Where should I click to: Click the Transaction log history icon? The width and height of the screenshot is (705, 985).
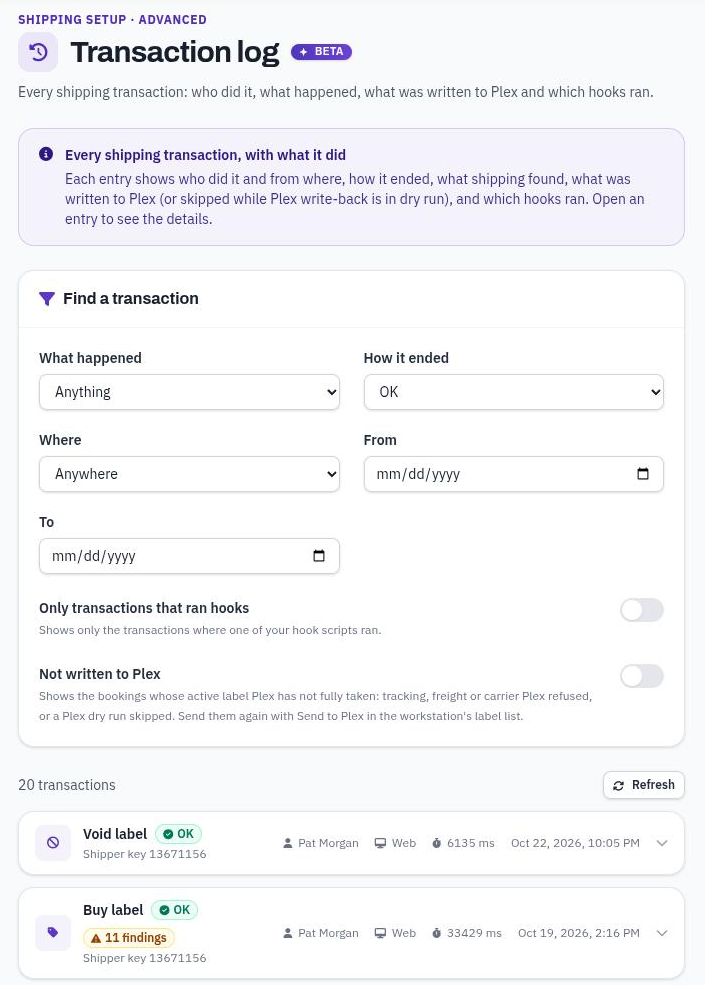click(38, 52)
